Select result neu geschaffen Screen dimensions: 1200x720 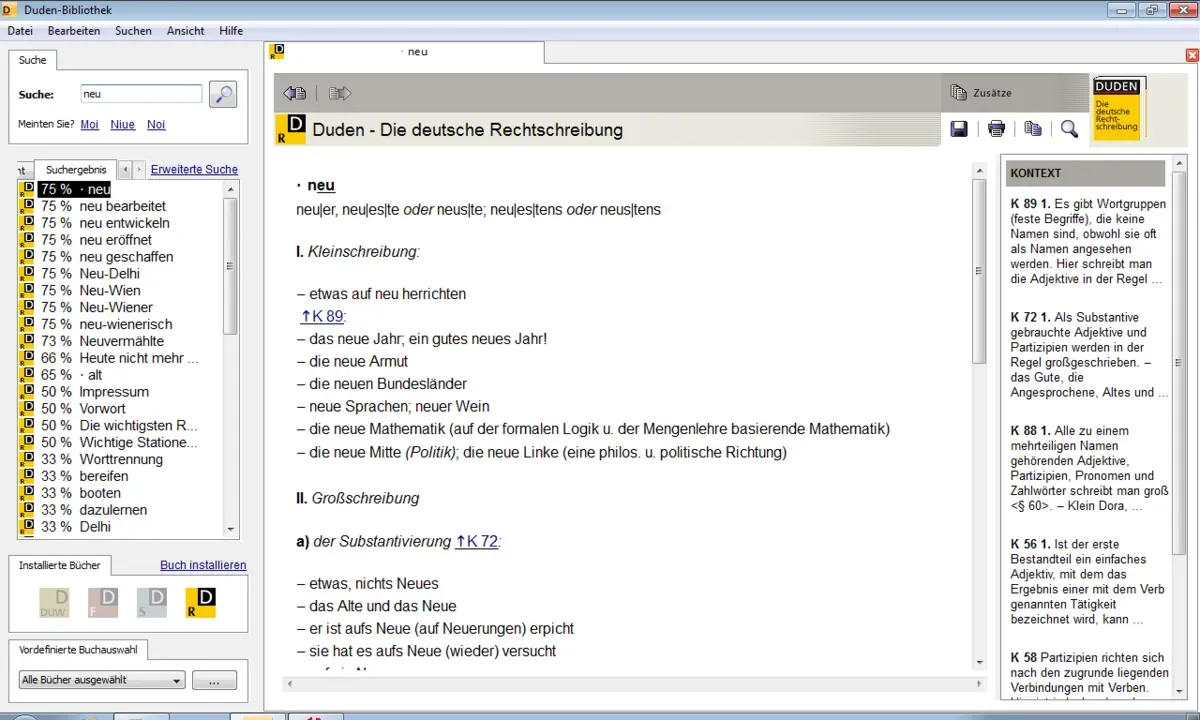(127, 257)
